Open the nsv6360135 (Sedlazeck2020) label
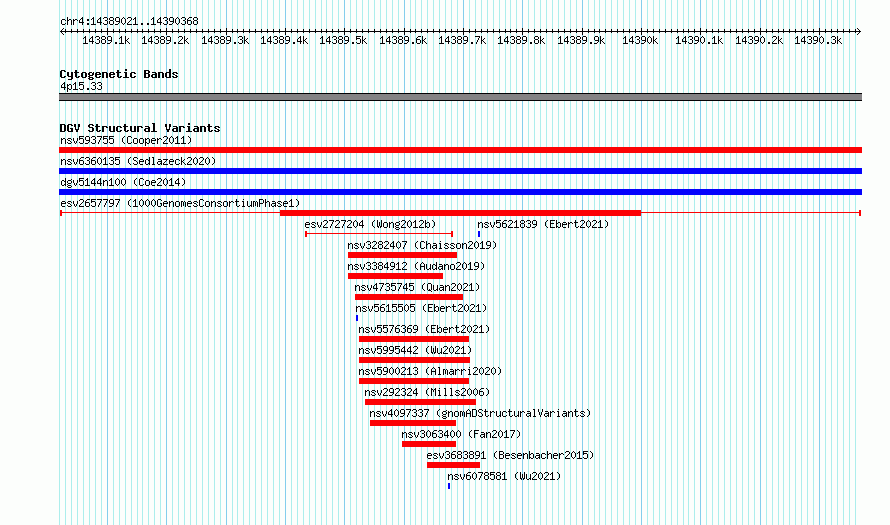The image size is (890, 525). (x=138, y=161)
